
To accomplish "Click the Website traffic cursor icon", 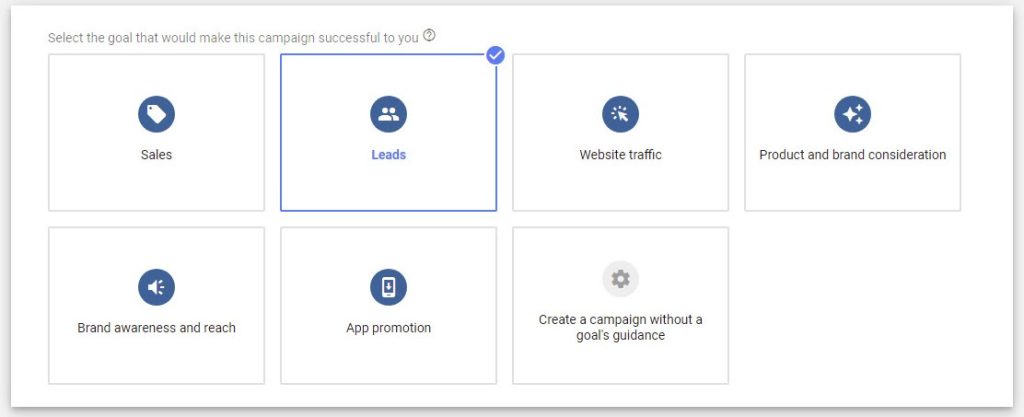I will [620, 114].
